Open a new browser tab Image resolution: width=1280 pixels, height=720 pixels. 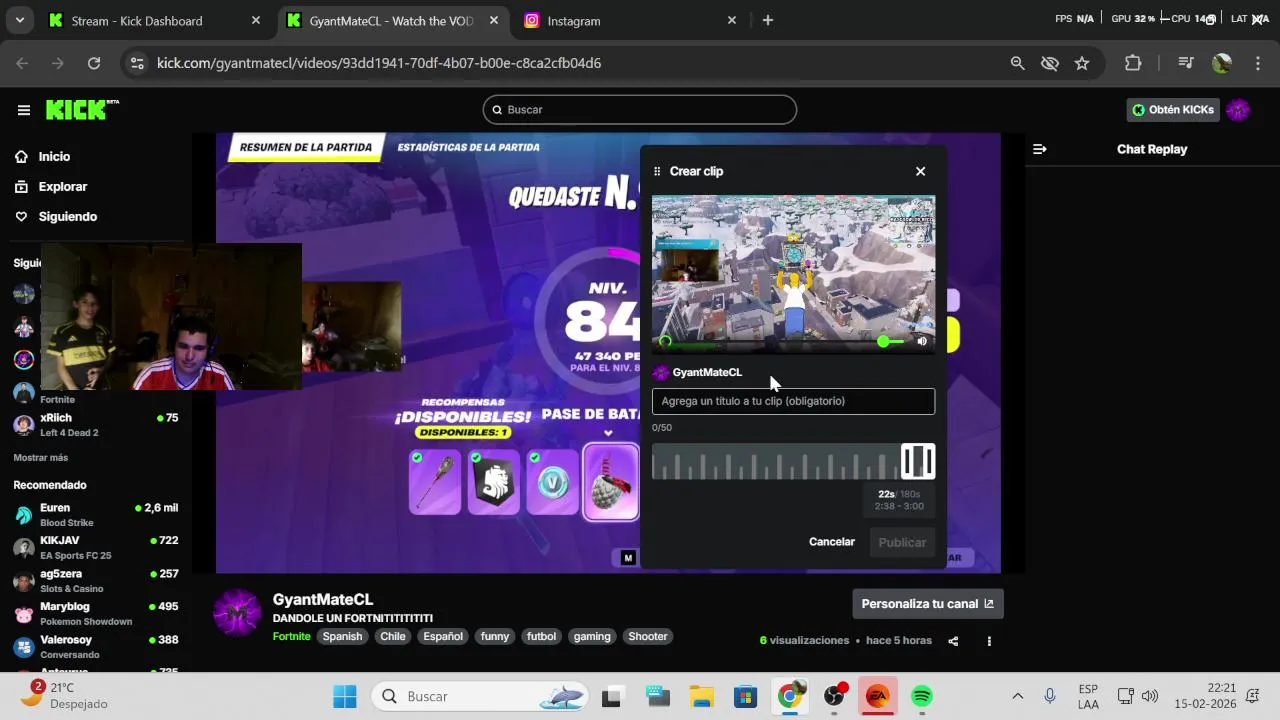(x=768, y=20)
